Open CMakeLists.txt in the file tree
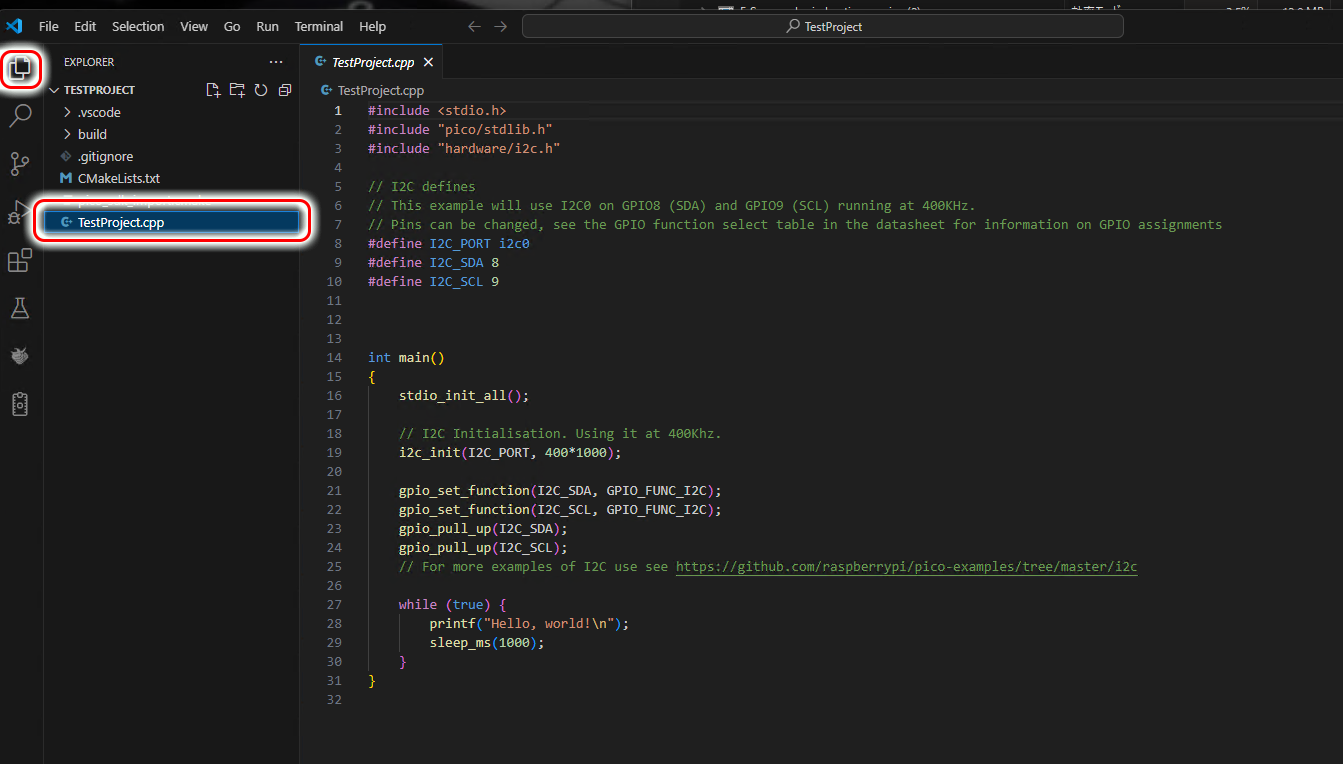Image resolution: width=1343 pixels, height=764 pixels. 118,178
